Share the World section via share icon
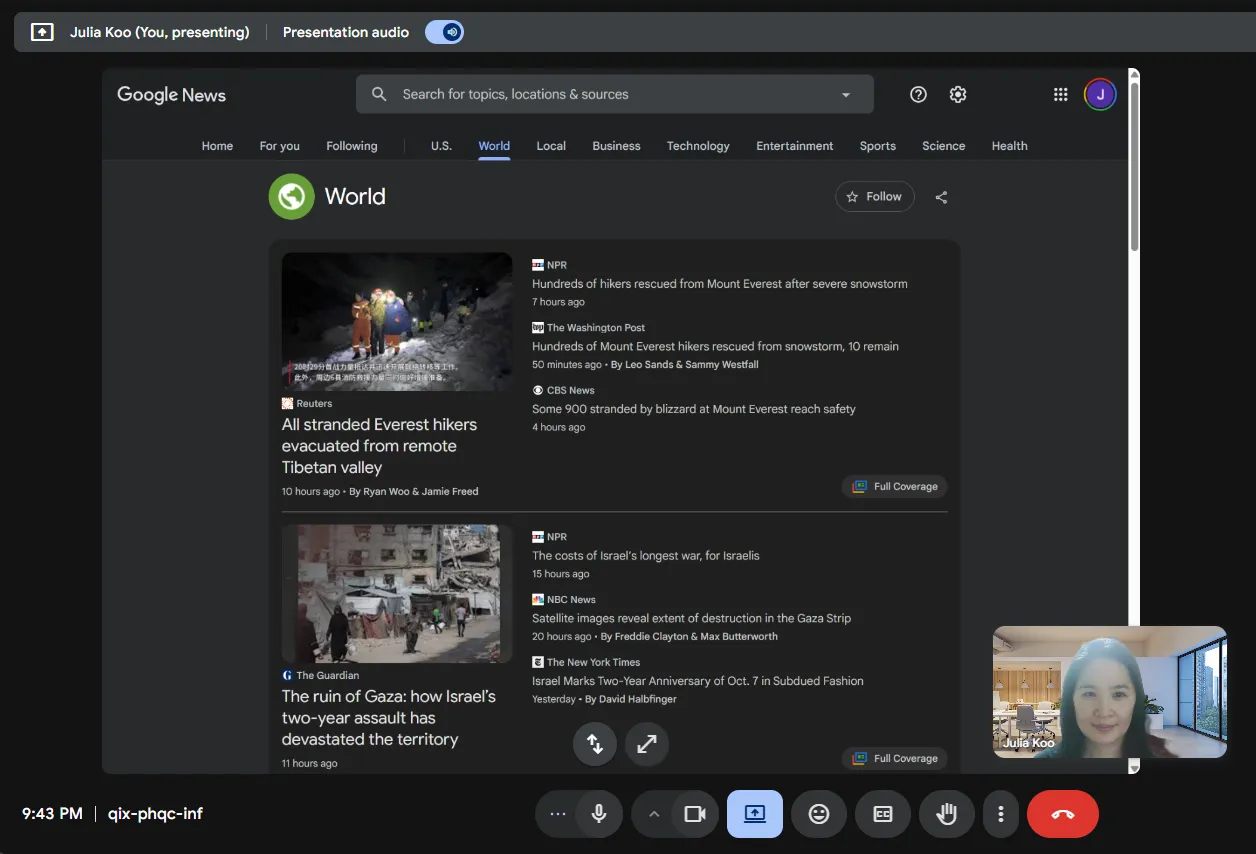 click(x=941, y=197)
